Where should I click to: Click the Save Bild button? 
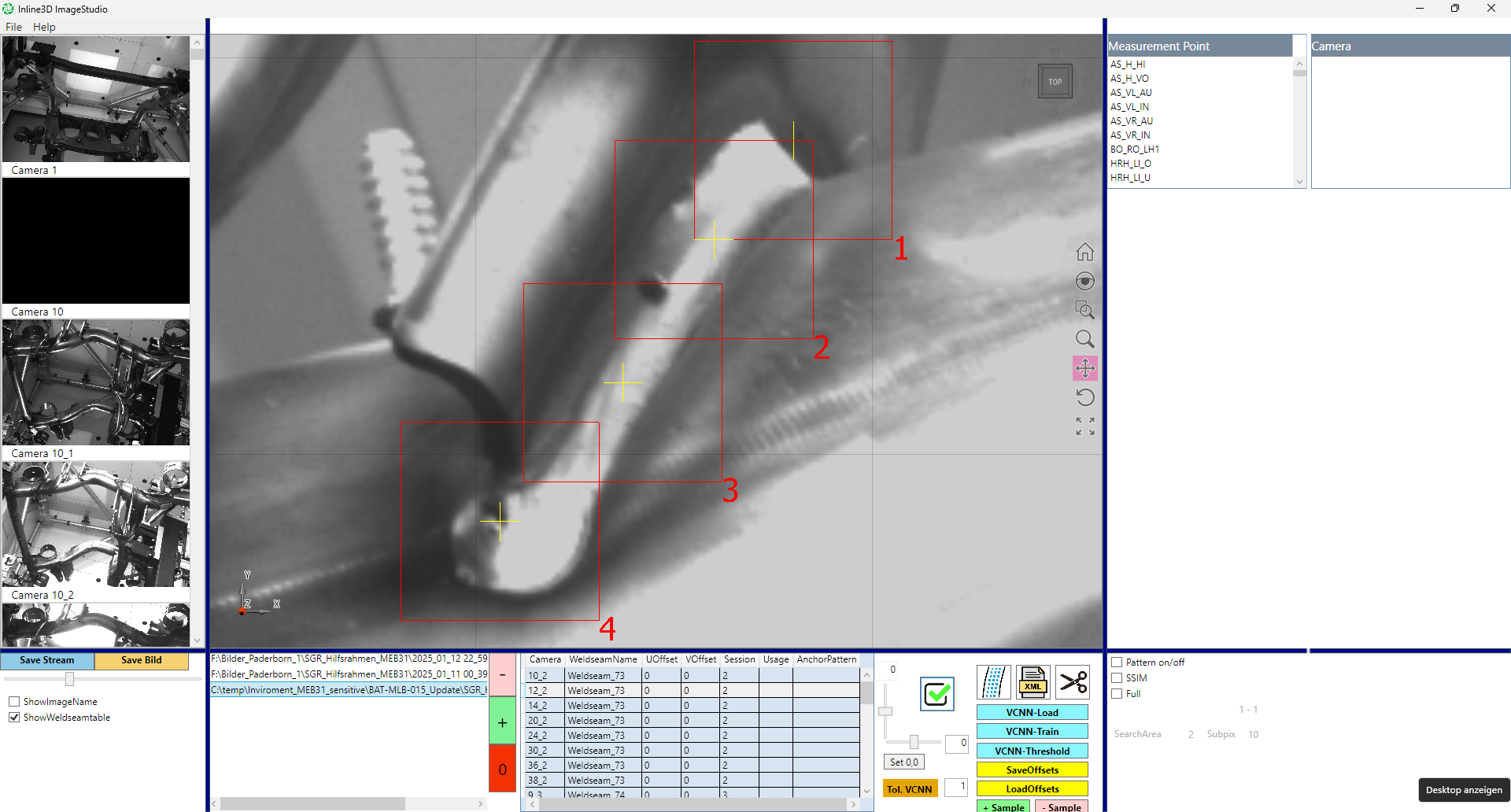[142, 660]
